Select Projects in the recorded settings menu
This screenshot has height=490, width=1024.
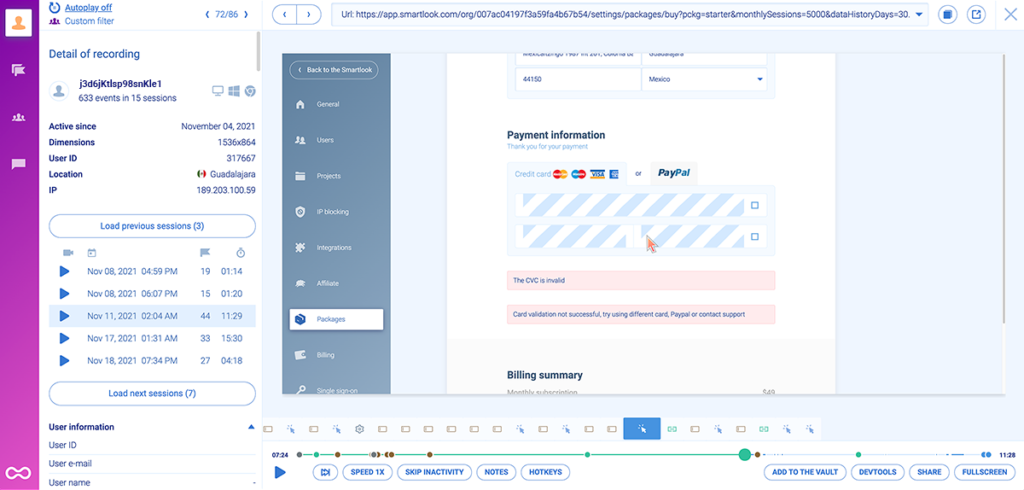[x=328, y=176]
